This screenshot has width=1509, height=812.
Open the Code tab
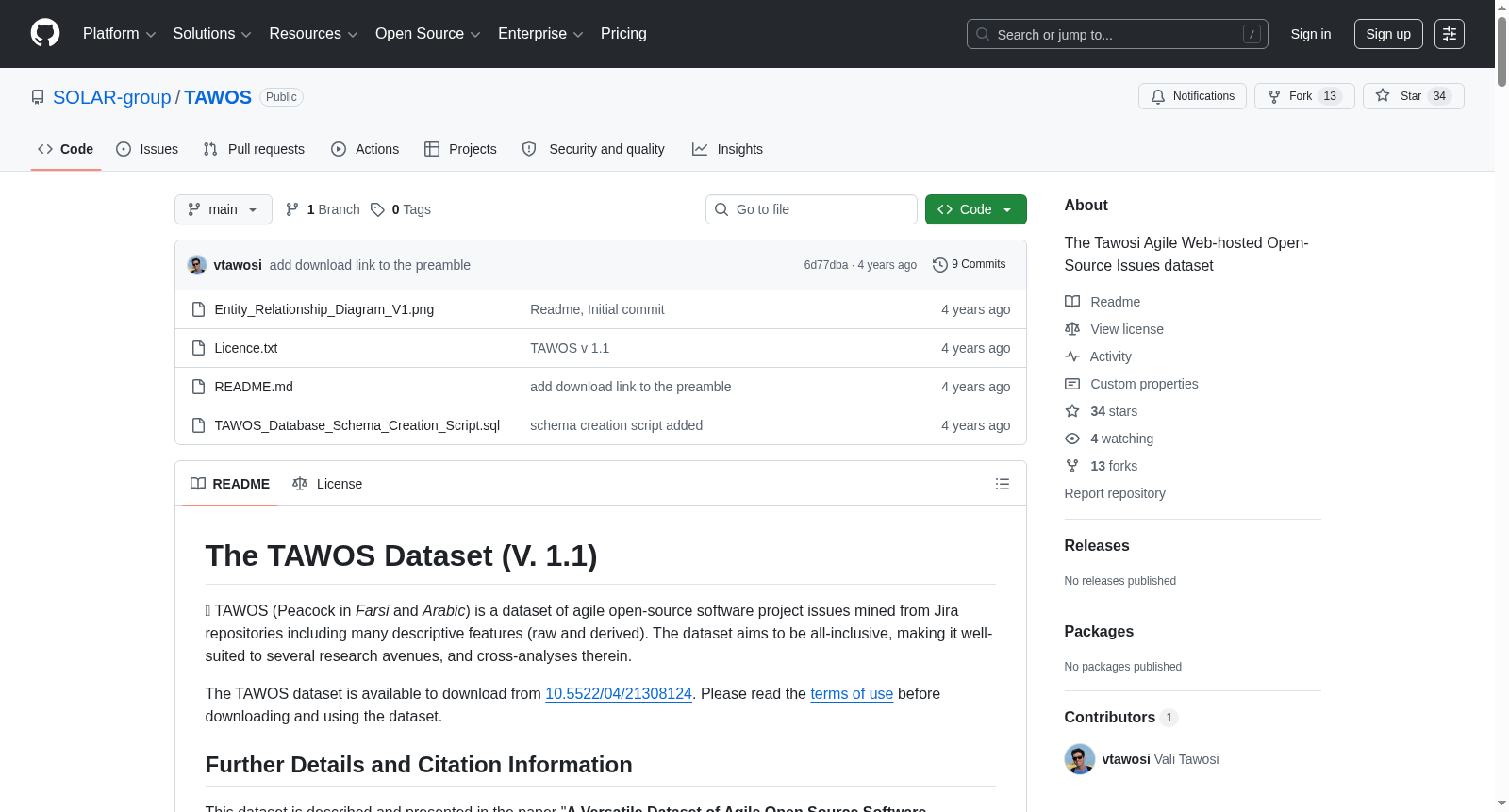pyautogui.click(x=66, y=149)
